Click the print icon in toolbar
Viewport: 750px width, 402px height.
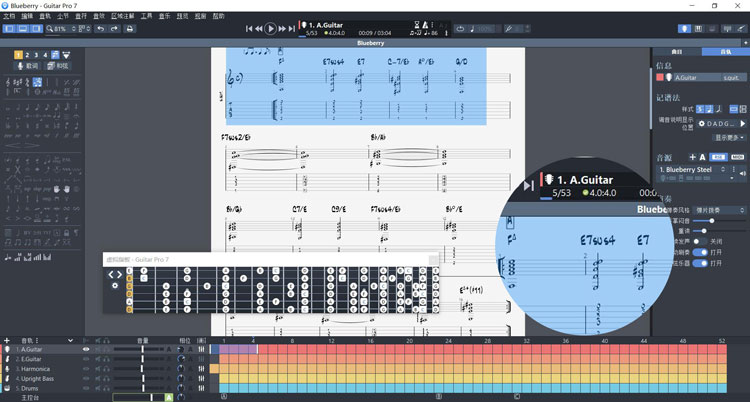coord(130,29)
